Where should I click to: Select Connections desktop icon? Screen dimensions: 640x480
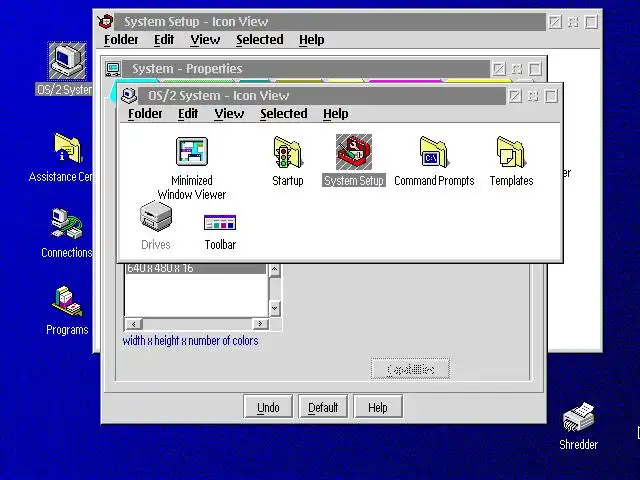click(x=67, y=223)
